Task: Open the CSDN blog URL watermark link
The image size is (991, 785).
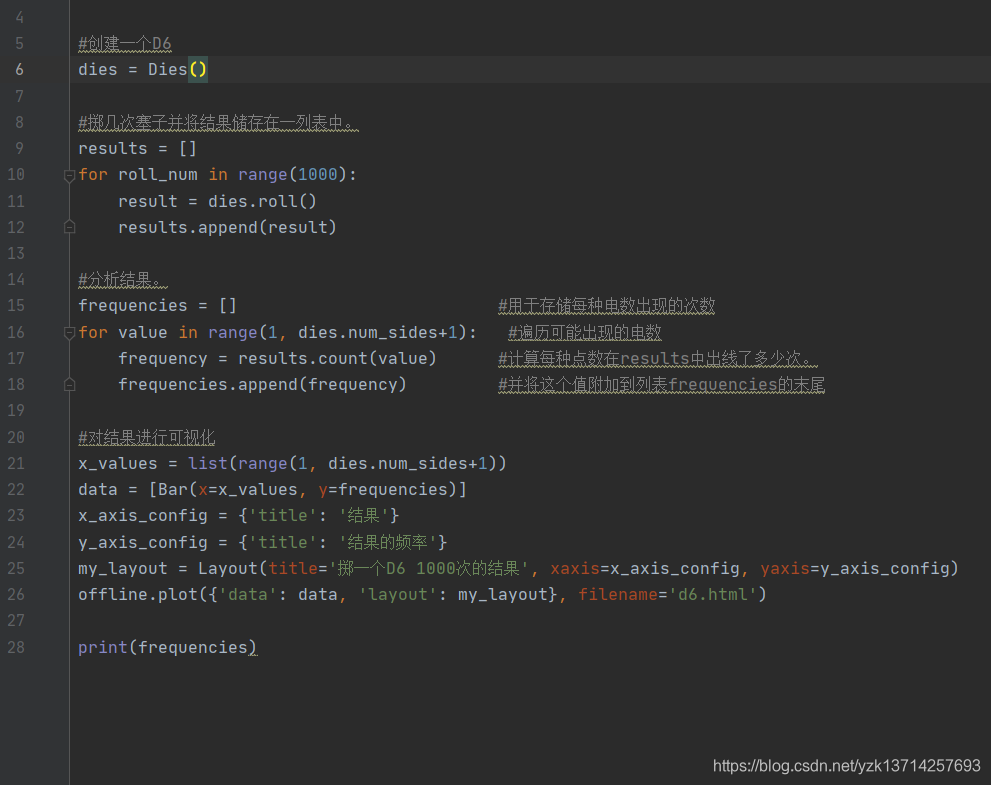Action: coord(845,765)
